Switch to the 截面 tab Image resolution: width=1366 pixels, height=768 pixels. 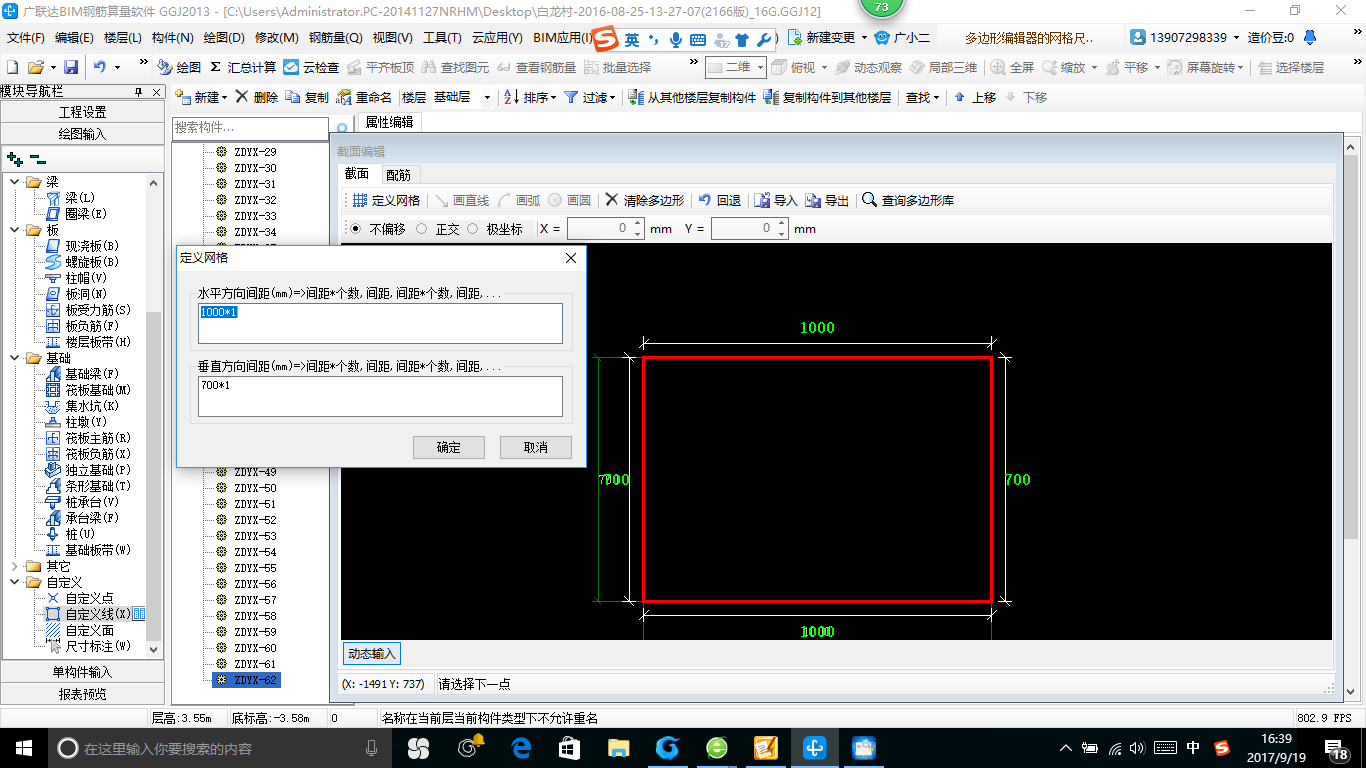pos(357,174)
